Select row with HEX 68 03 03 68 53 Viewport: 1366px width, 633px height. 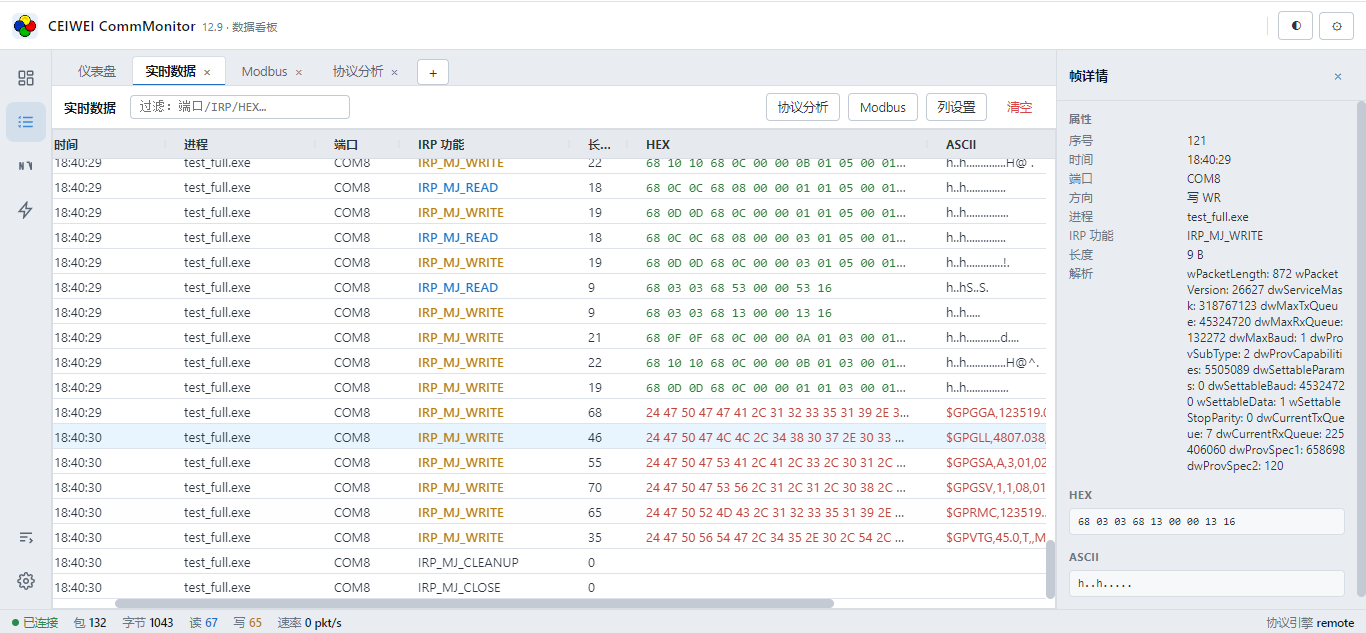pos(549,287)
